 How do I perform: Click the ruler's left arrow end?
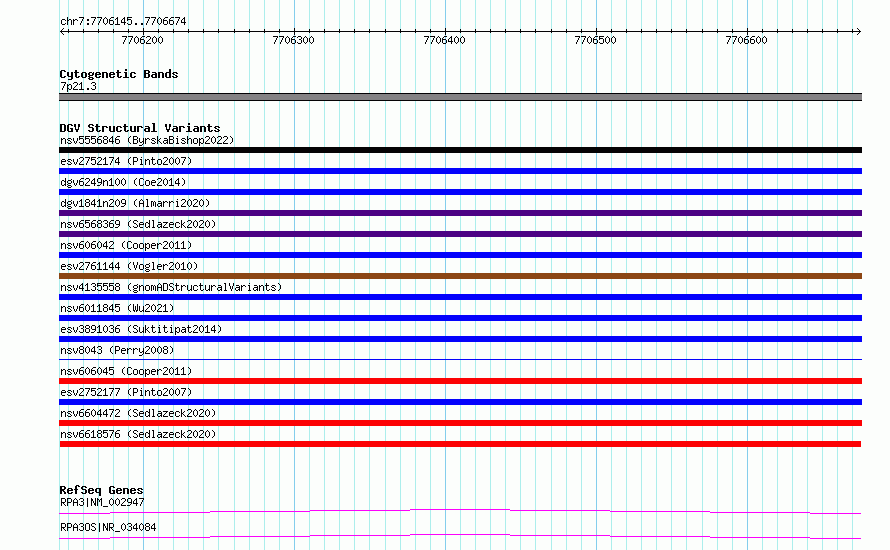(x=62, y=32)
